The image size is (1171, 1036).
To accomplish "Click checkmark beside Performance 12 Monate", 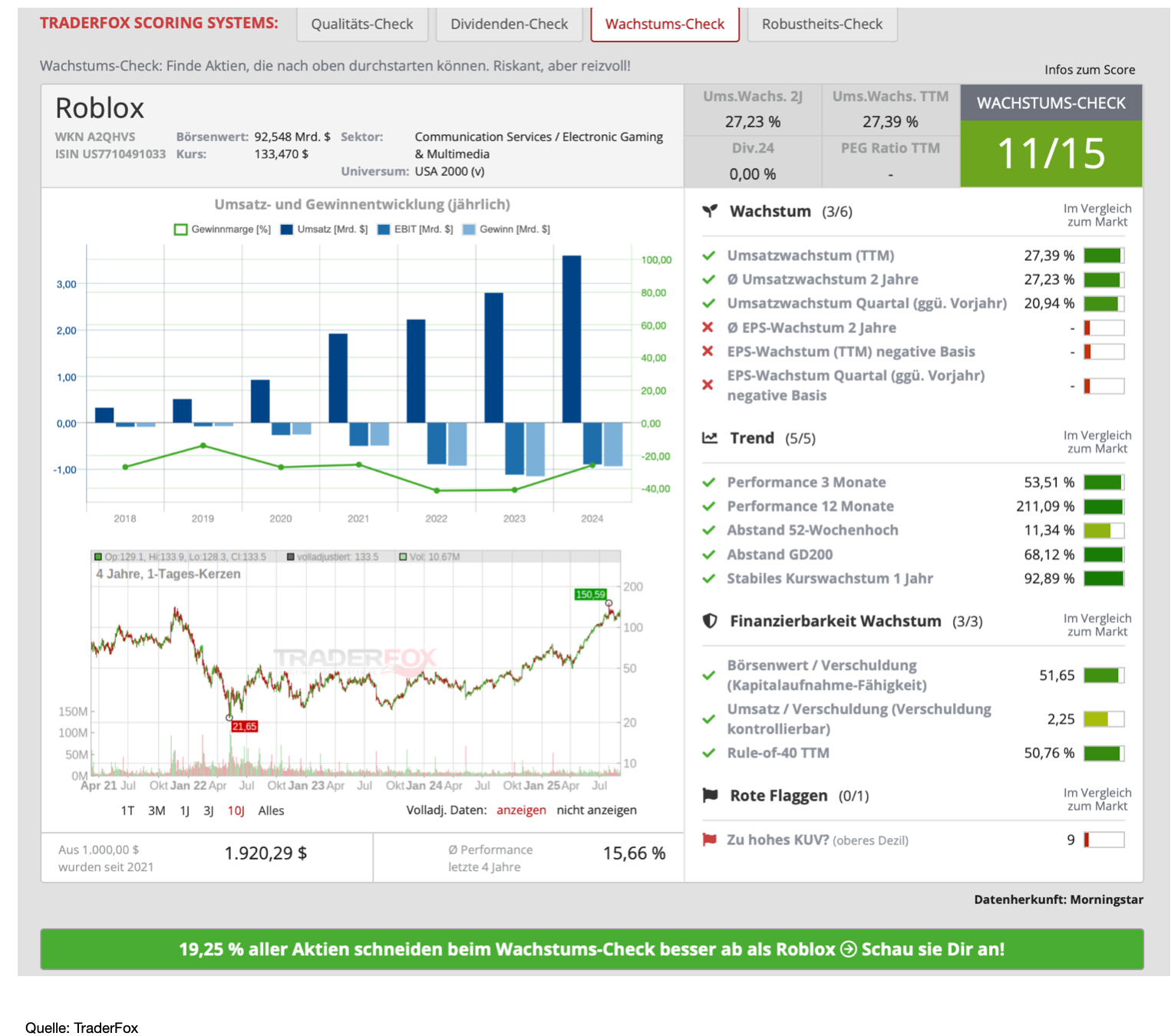I will [x=709, y=506].
